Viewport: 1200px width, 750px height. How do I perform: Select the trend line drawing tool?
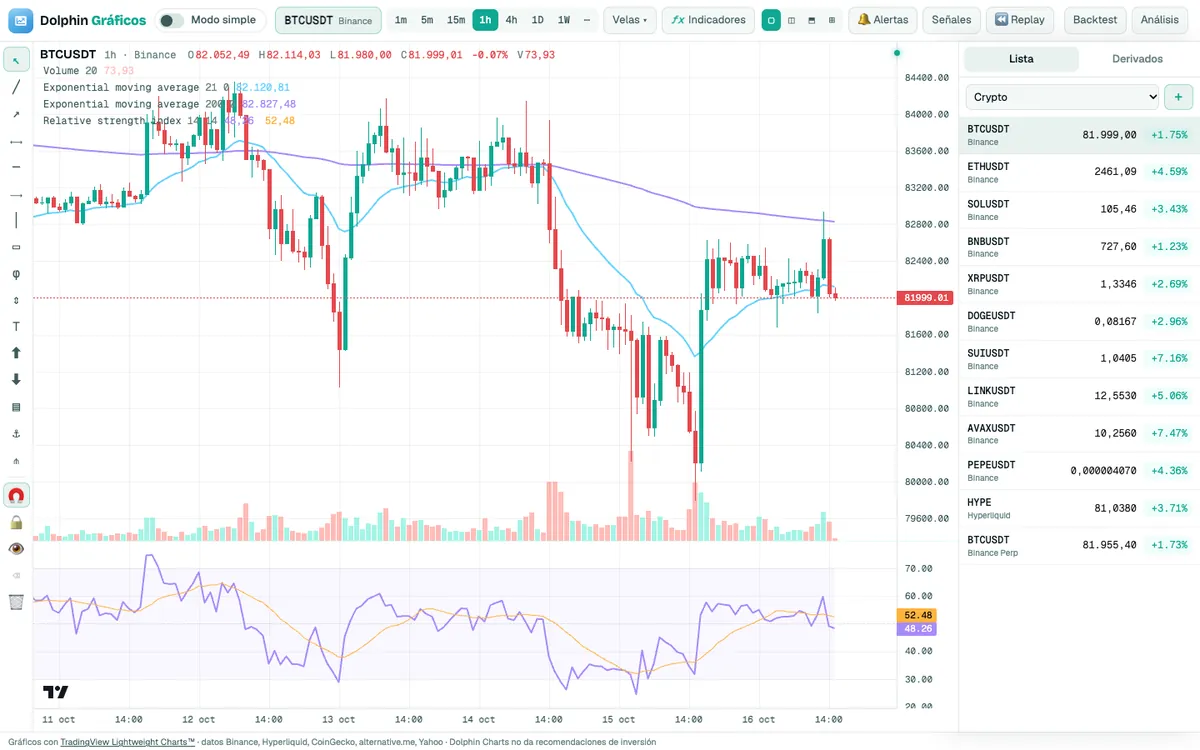tap(16, 87)
